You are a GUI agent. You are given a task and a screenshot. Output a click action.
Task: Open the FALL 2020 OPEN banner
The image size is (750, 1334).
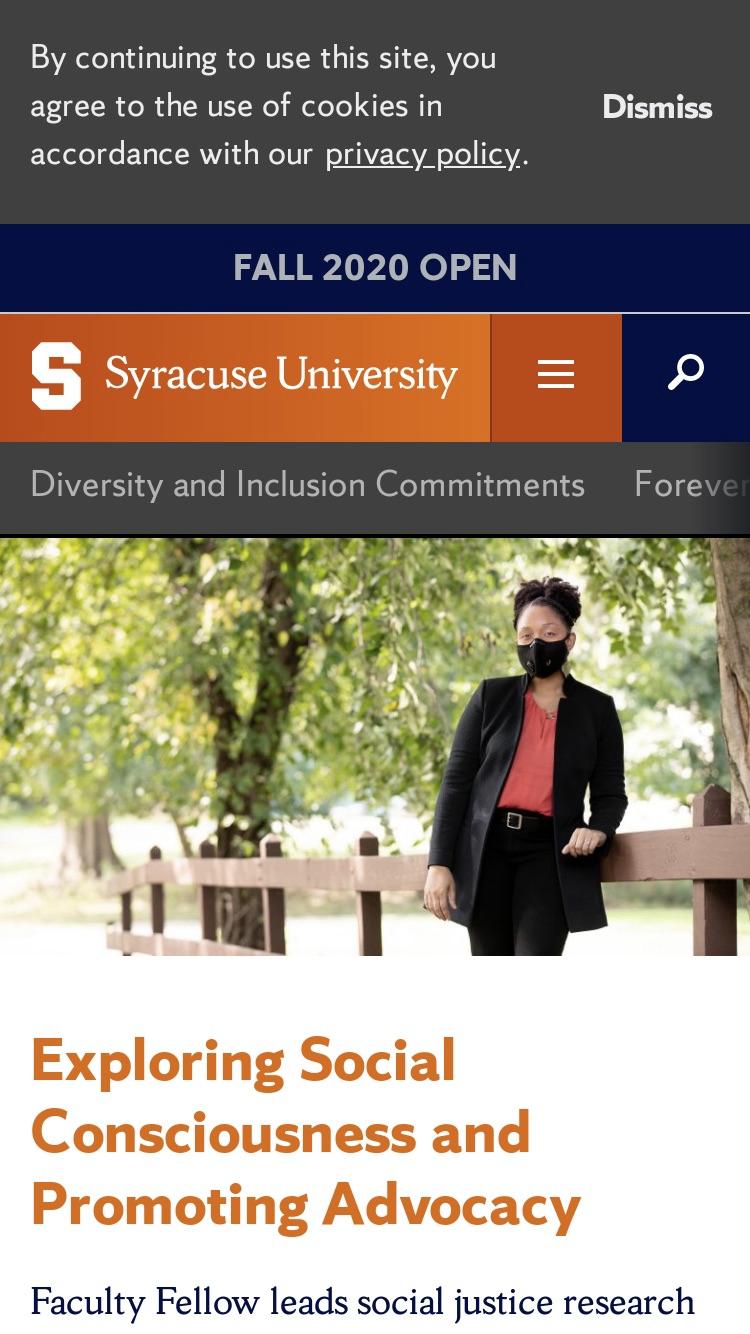[x=375, y=268]
